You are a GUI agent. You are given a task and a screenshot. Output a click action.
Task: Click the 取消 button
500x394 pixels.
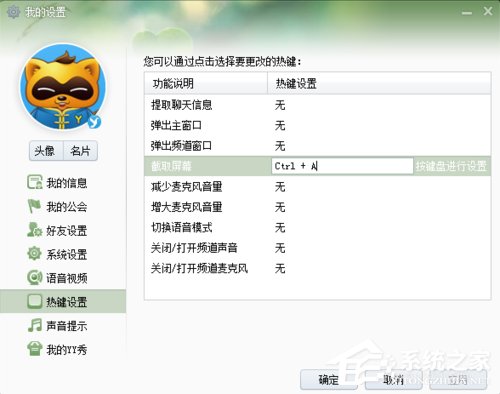tap(394, 379)
